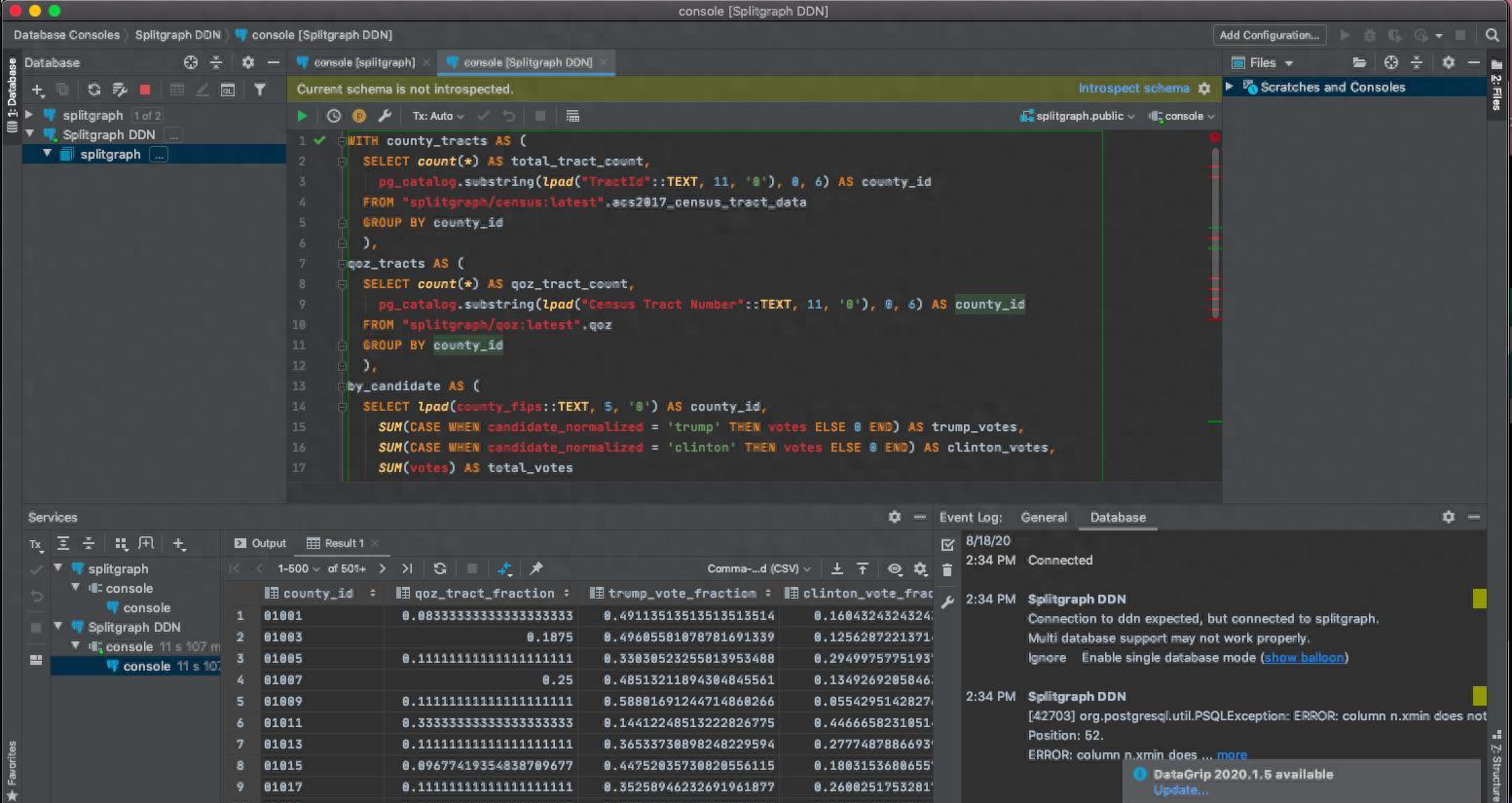Open console settings wrench in editor toolbar
The image size is (1512, 803).
coord(385,116)
